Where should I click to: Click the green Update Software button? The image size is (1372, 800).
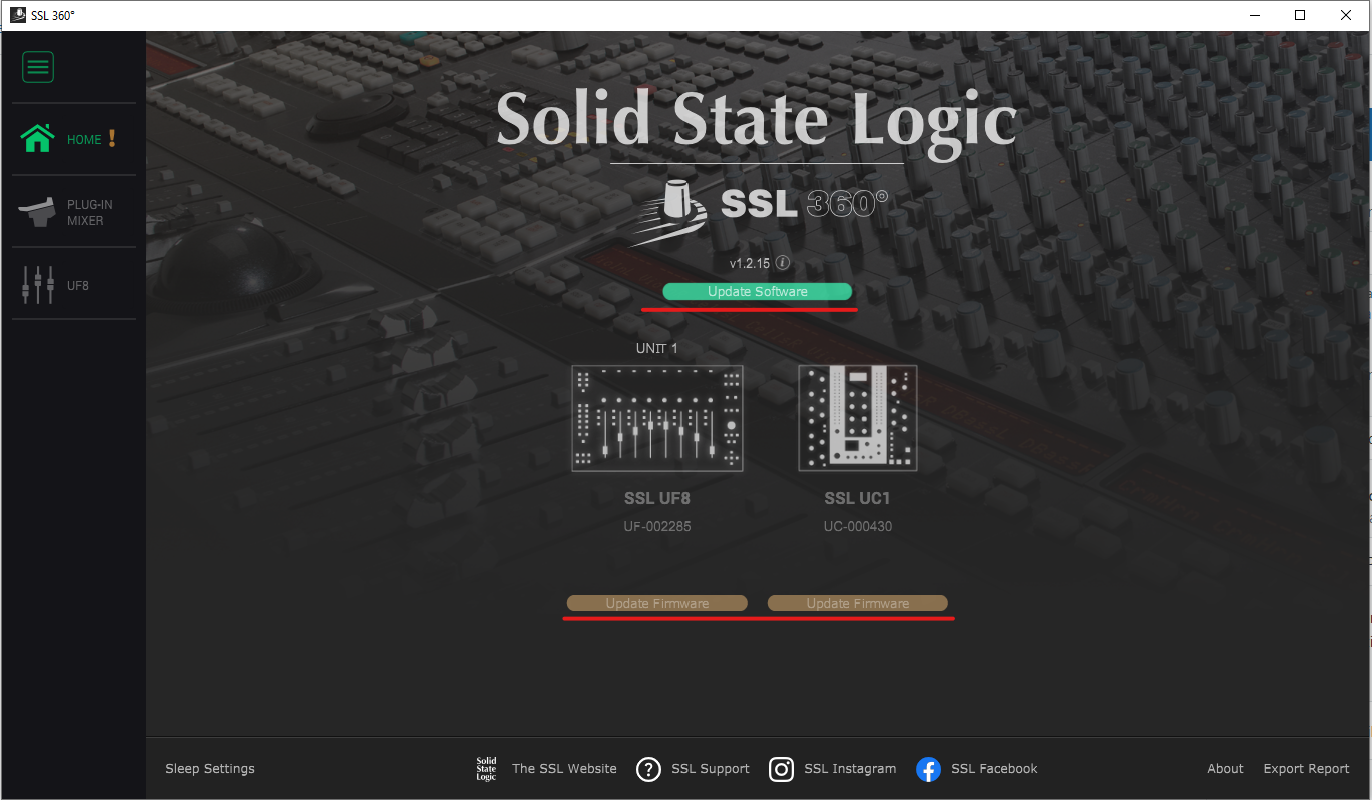[x=757, y=291]
